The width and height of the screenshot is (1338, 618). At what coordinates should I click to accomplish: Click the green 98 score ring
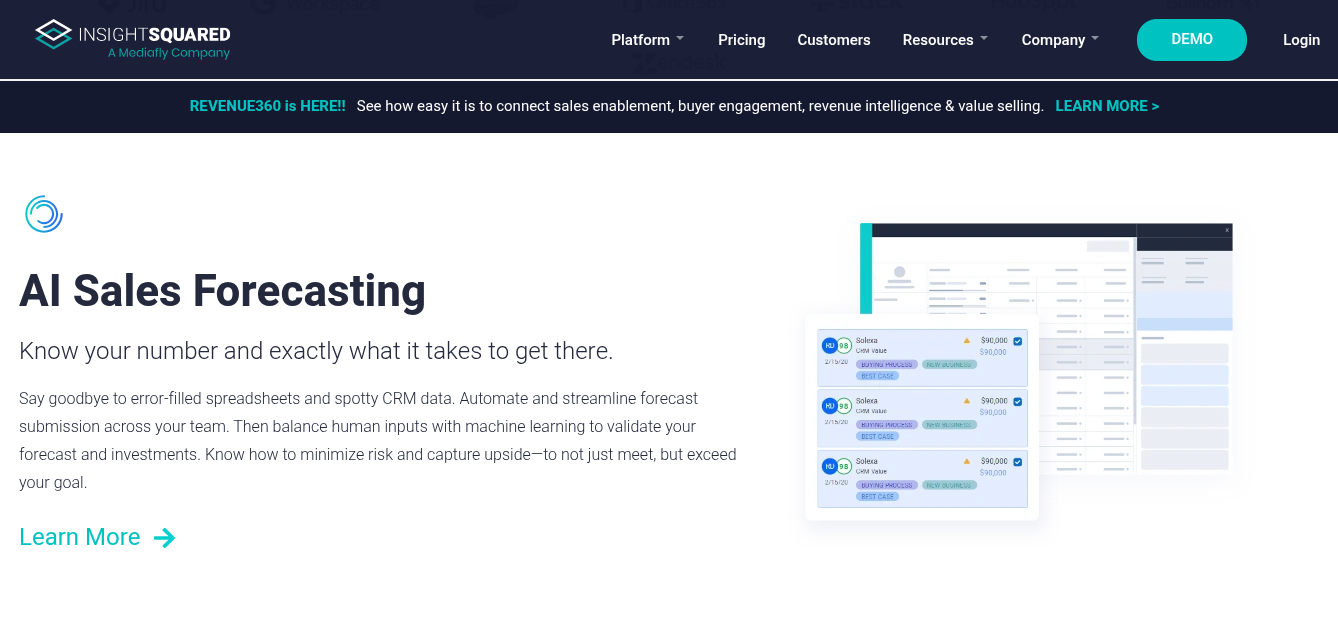(843, 344)
